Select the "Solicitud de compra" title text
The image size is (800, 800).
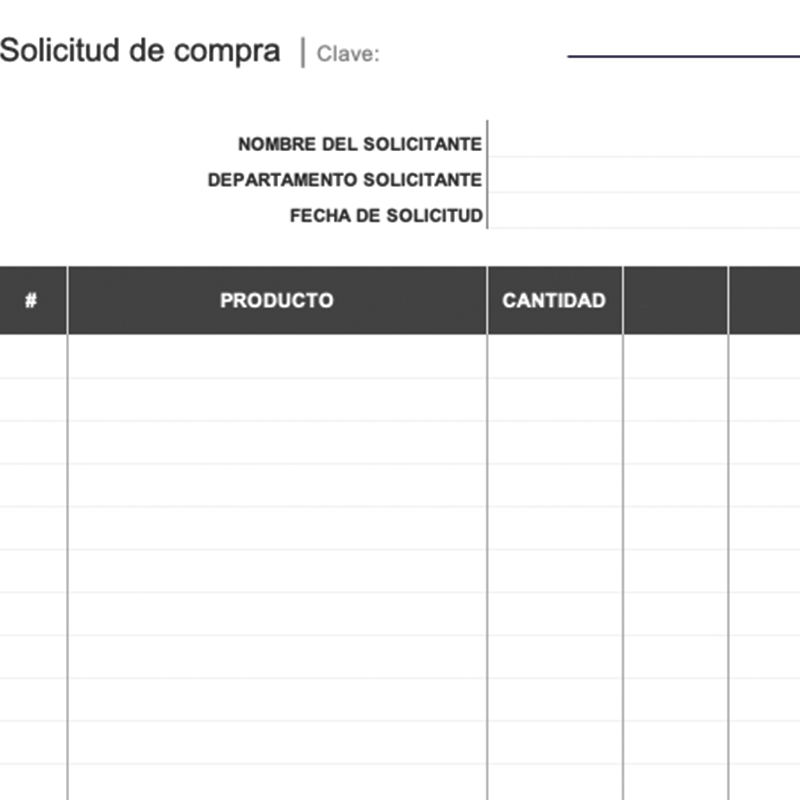(x=140, y=52)
